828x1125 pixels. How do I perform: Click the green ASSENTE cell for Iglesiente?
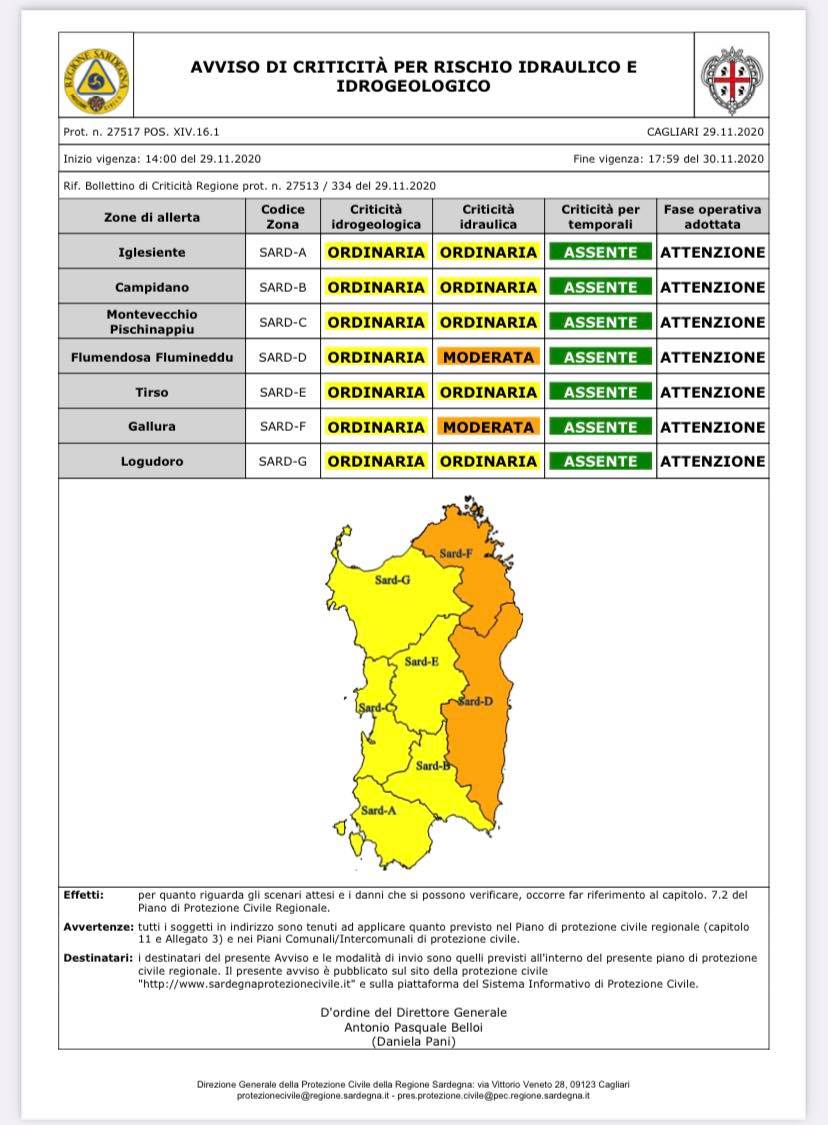600,253
